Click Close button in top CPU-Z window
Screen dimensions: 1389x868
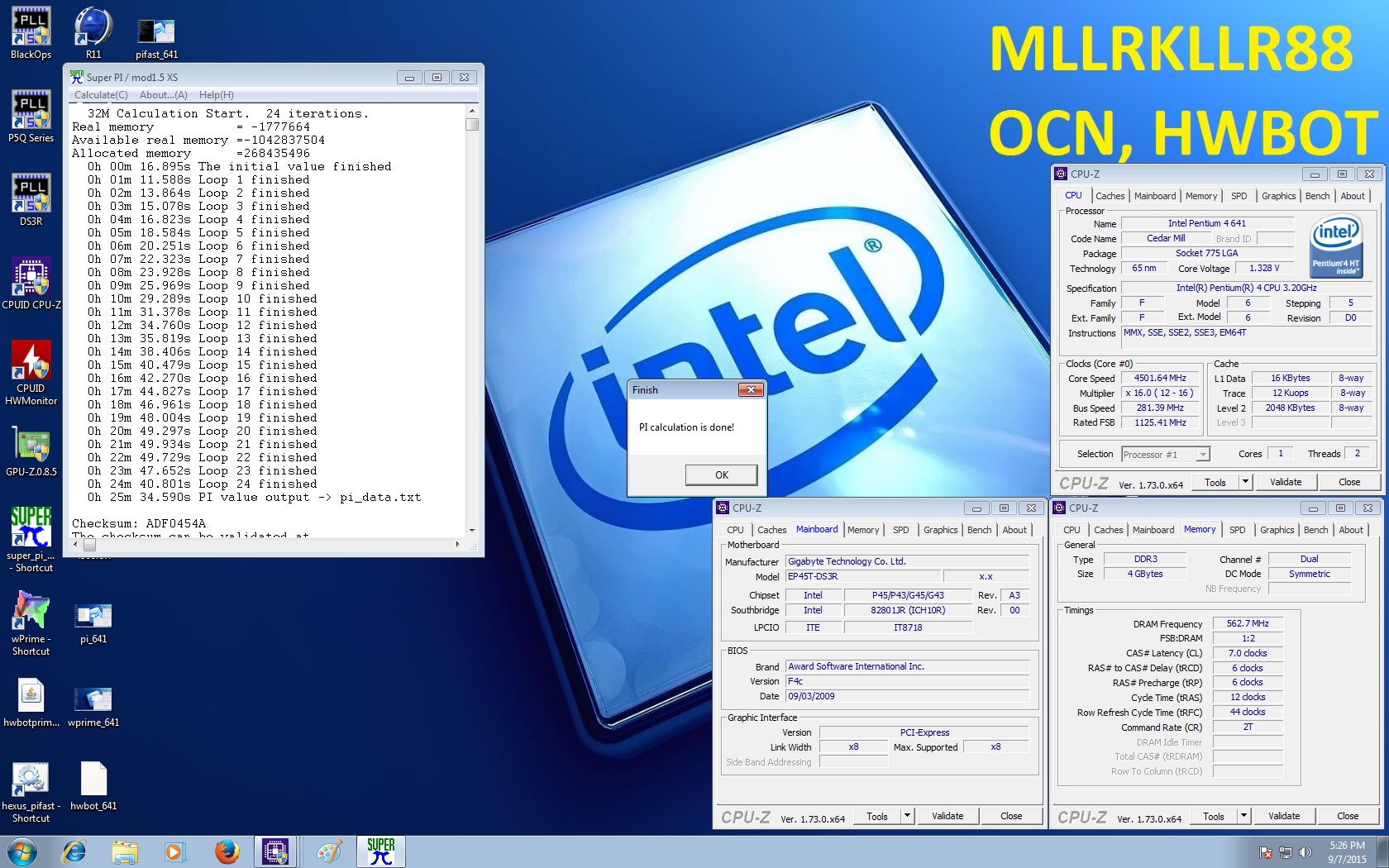pos(1349,482)
